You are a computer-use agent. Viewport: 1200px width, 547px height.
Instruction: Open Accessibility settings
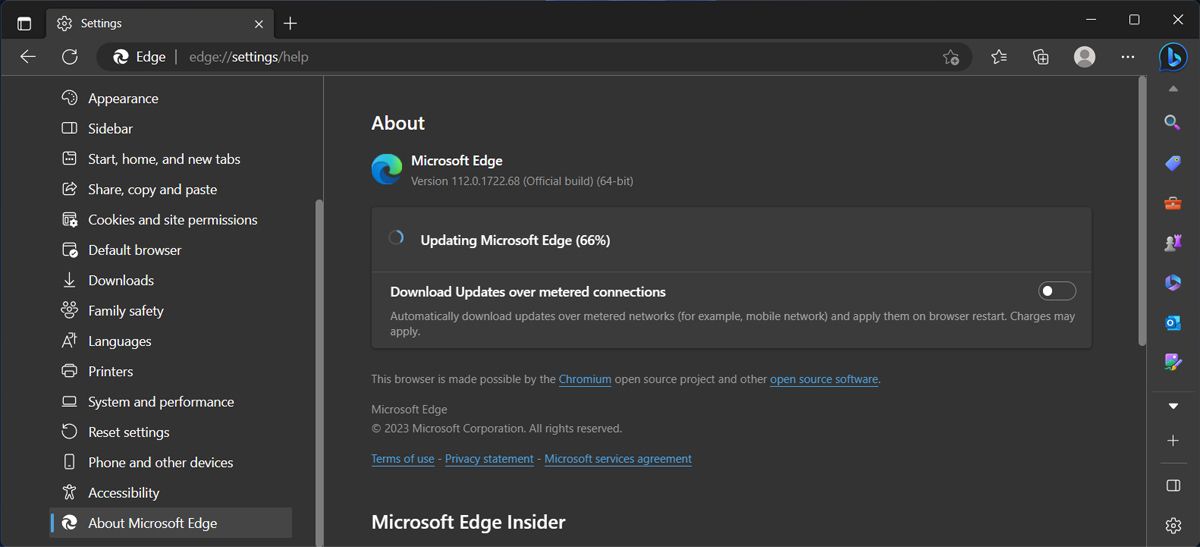[x=171, y=492]
